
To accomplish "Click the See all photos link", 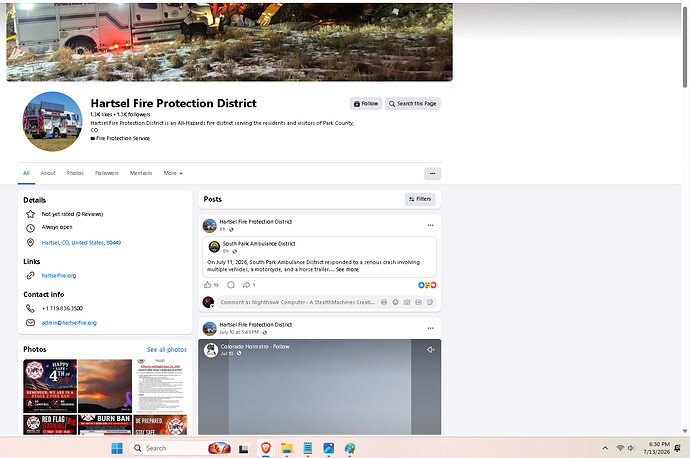I will click(x=167, y=350).
